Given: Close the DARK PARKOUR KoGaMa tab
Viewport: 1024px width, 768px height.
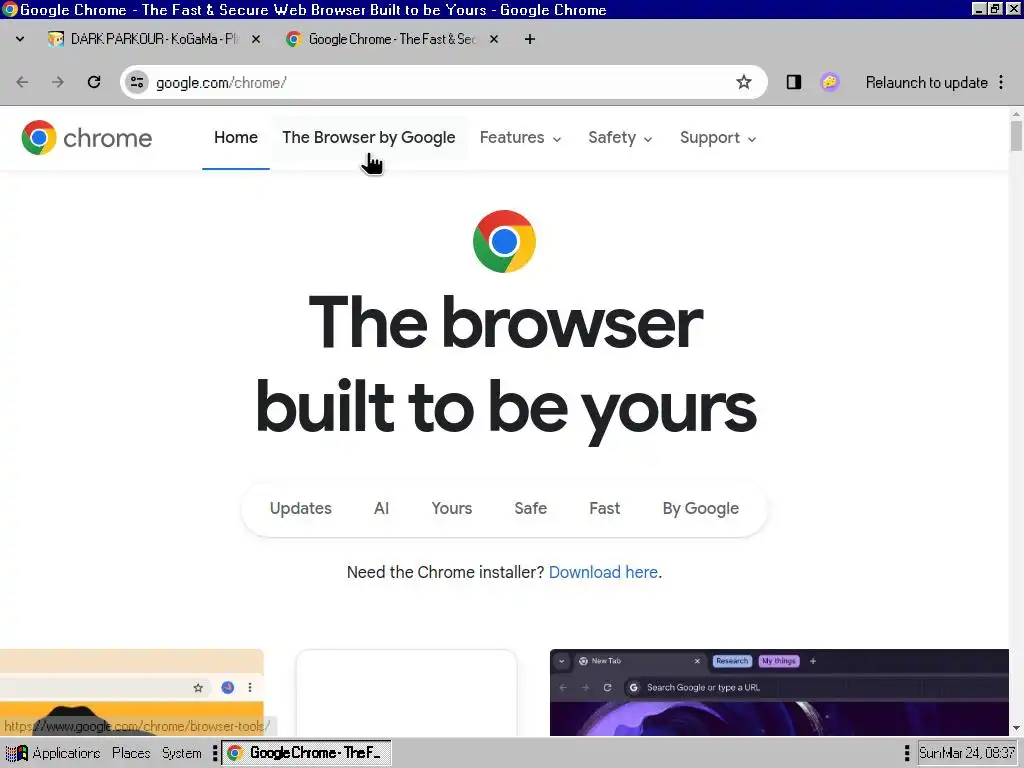Looking at the screenshot, I should [x=256, y=39].
